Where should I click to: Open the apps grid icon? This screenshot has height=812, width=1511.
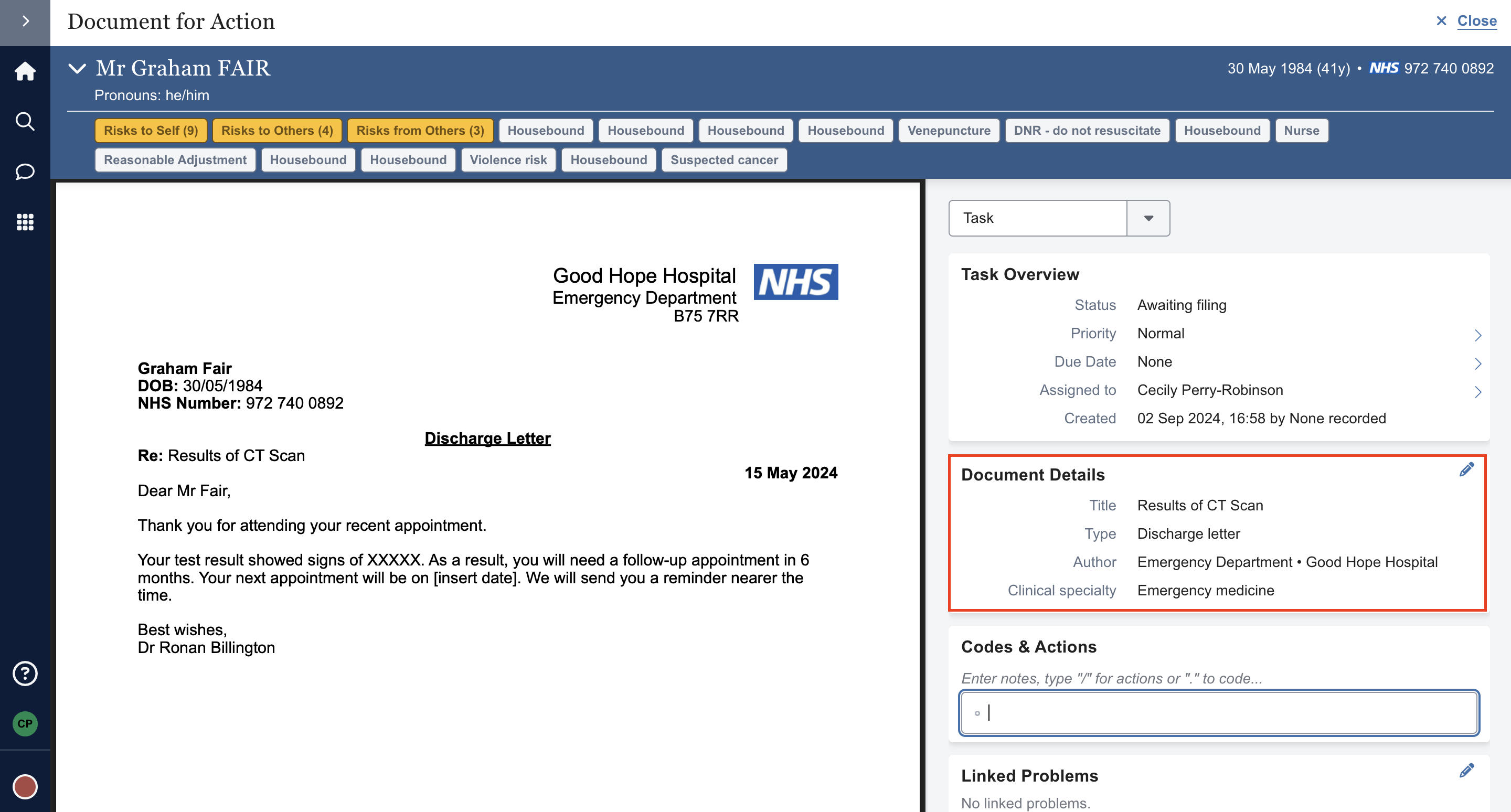tap(25, 222)
